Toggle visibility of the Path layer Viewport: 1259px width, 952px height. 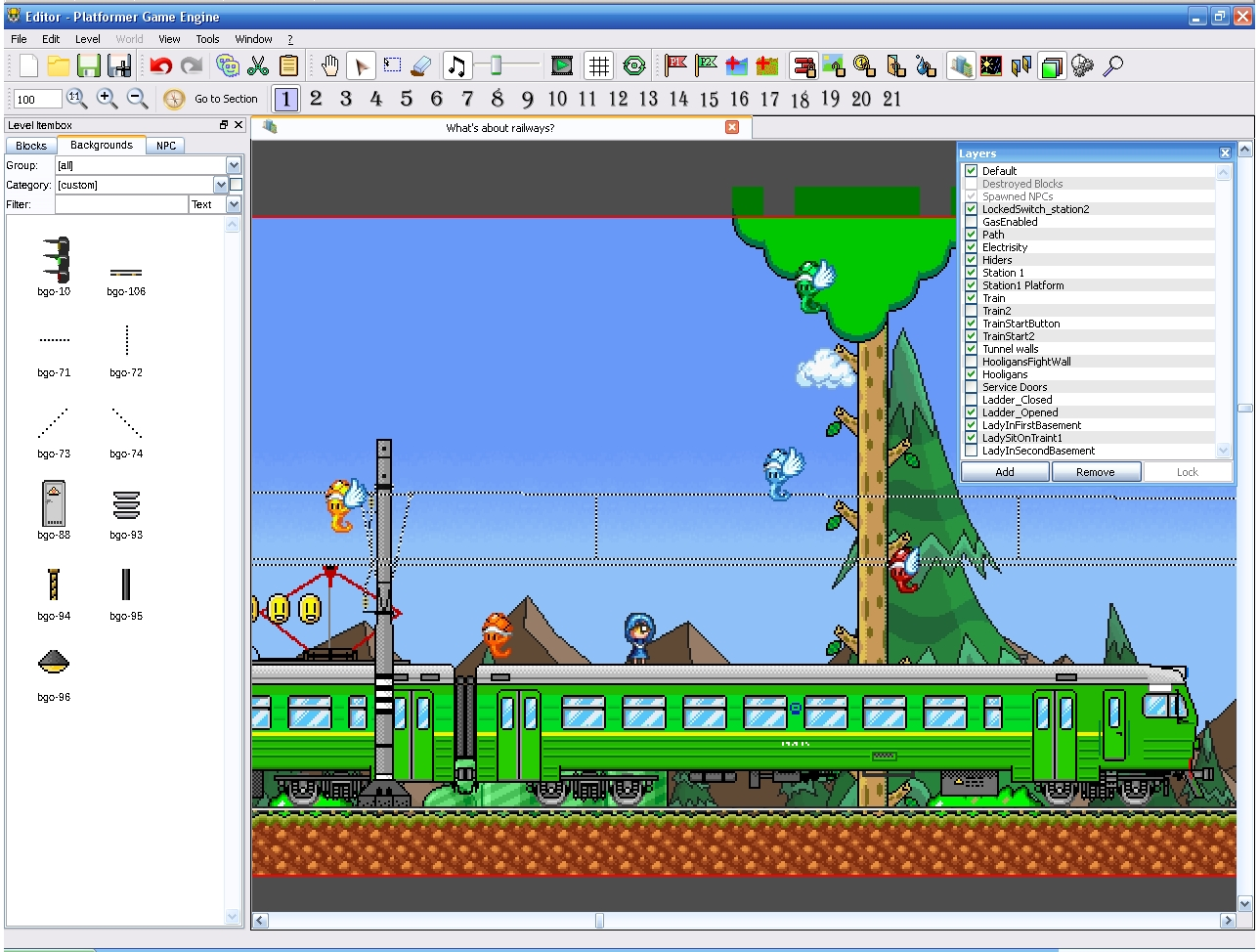pos(971,235)
